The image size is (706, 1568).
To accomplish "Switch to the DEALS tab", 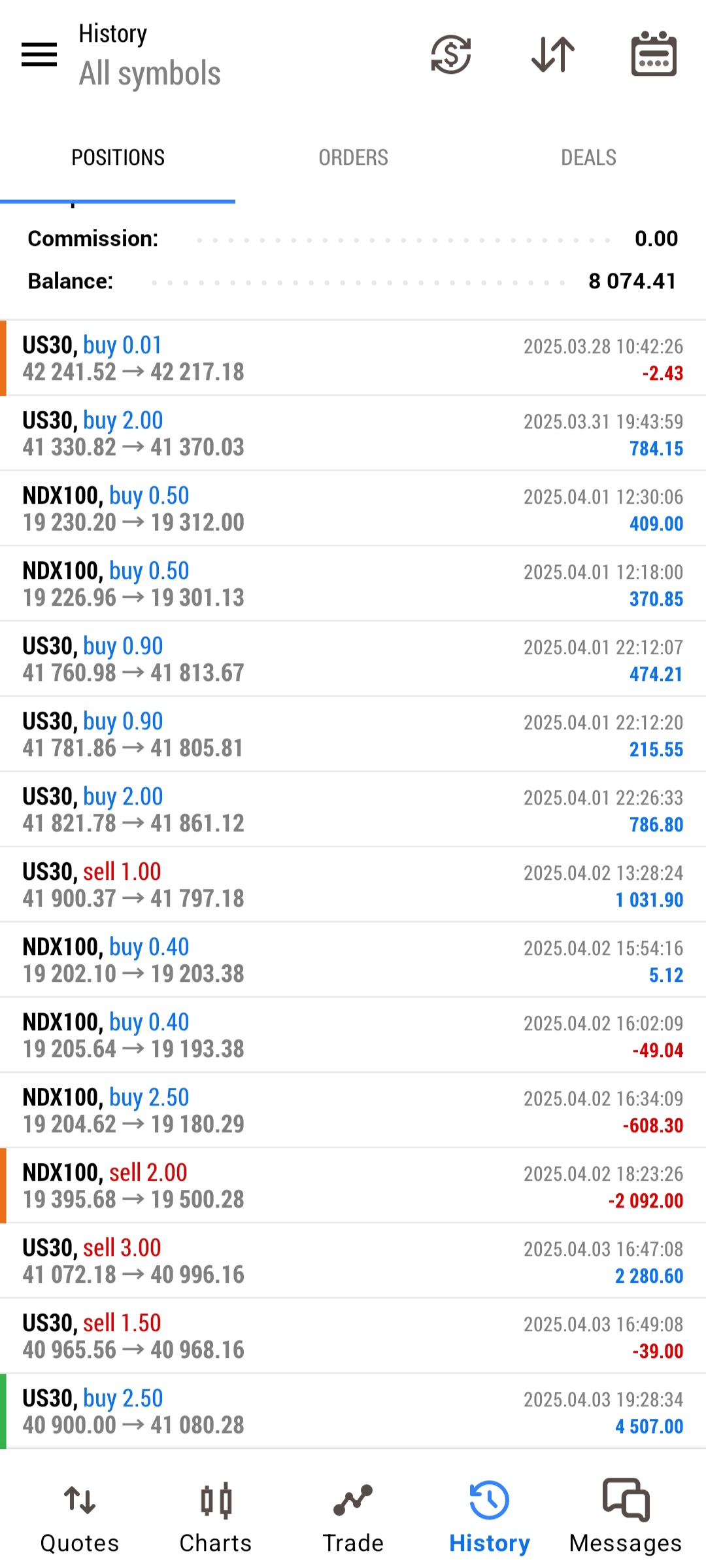I will point(588,158).
